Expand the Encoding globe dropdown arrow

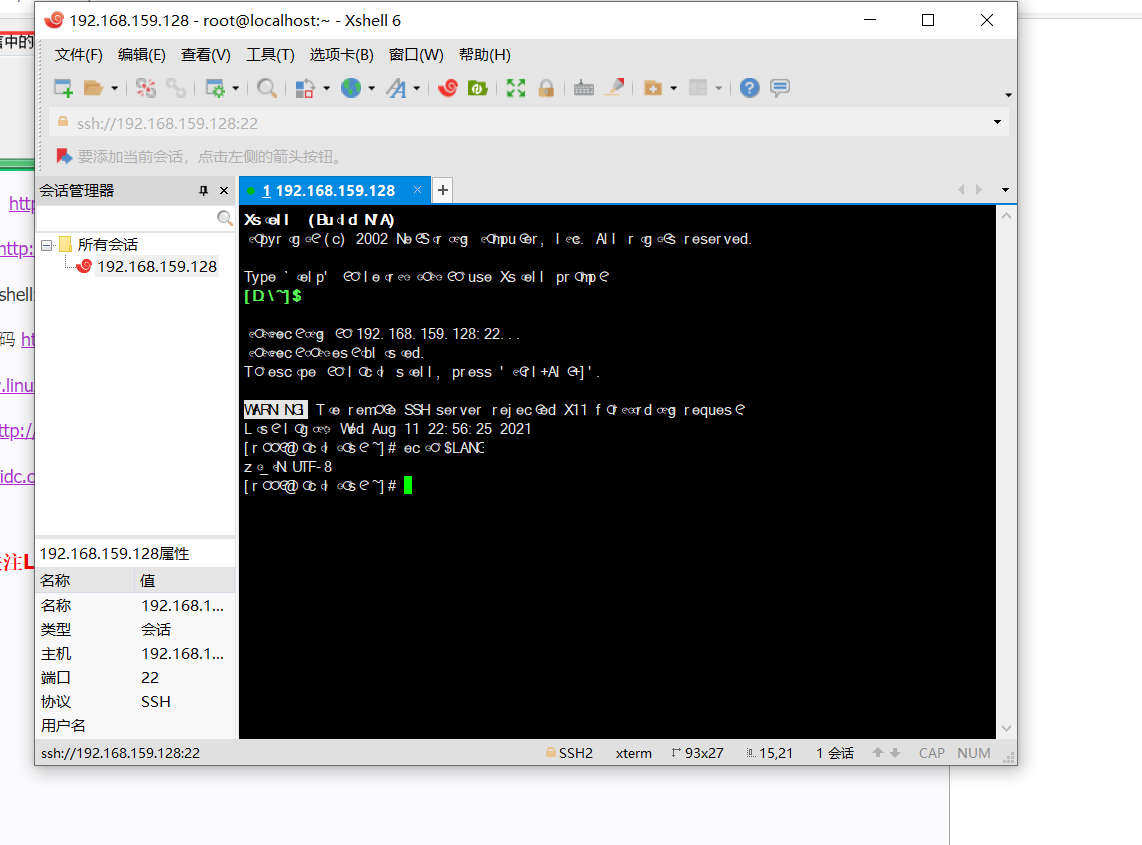[x=371, y=89]
